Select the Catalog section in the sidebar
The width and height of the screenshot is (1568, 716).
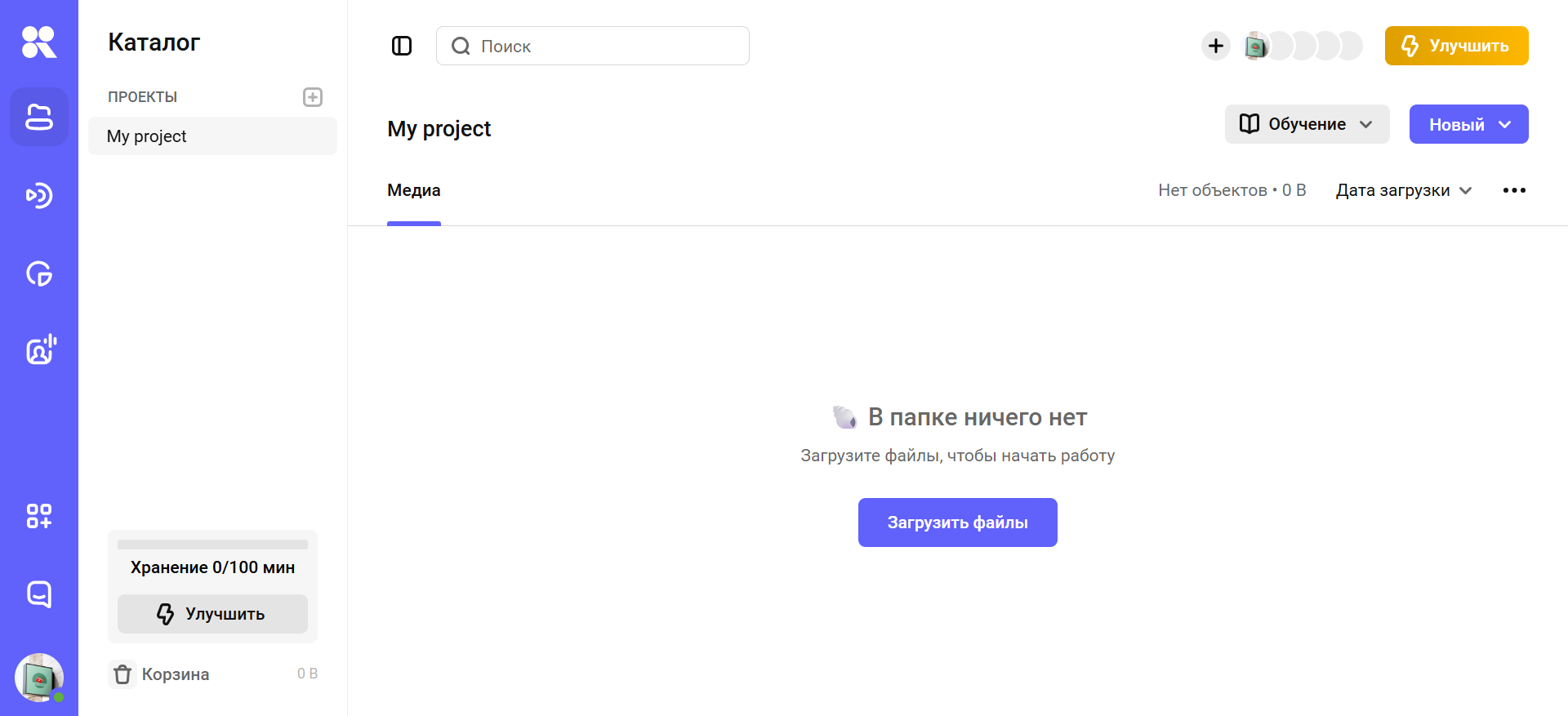click(38, 117)
